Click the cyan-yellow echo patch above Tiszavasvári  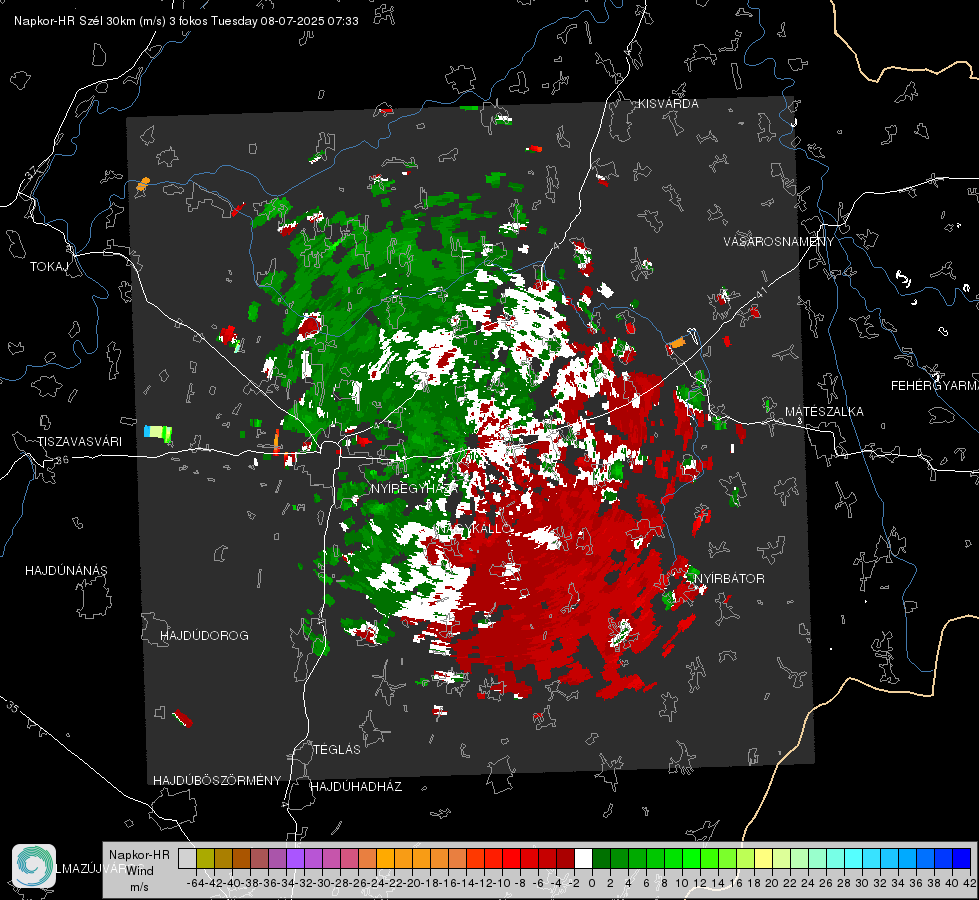pos(158,433)
